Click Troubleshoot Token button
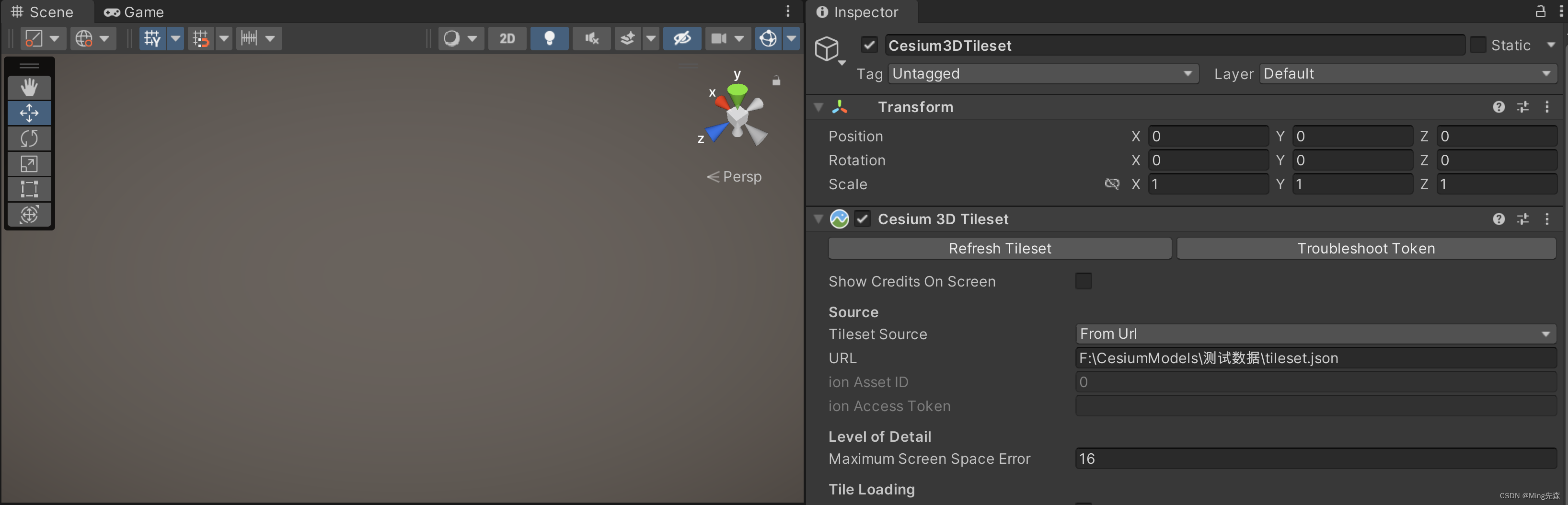The width and height of the screenshot is (1568, 505). tap(1366, 248)
